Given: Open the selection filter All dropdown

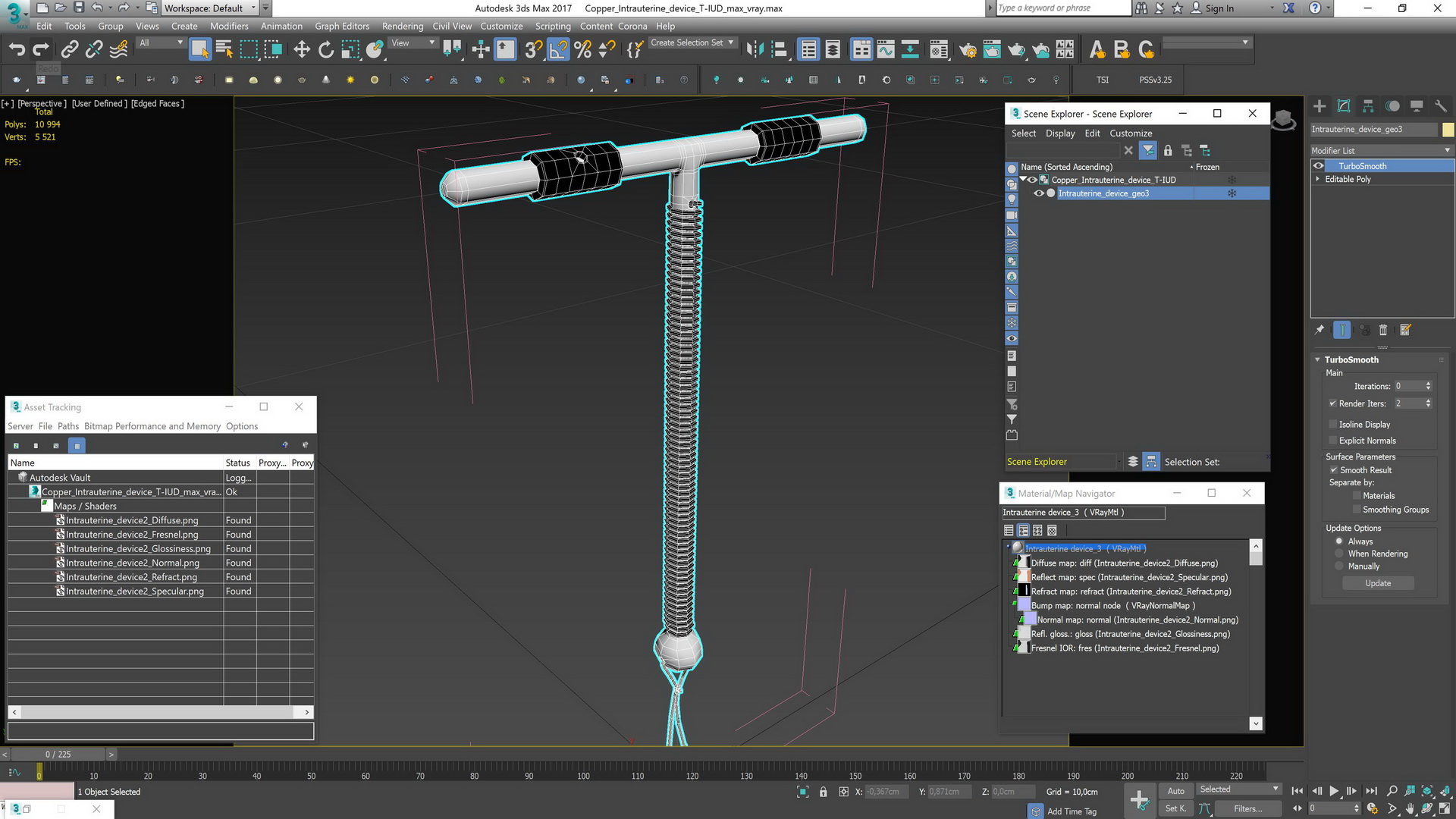Looking at the screenshot, I should tap(161, 43).
